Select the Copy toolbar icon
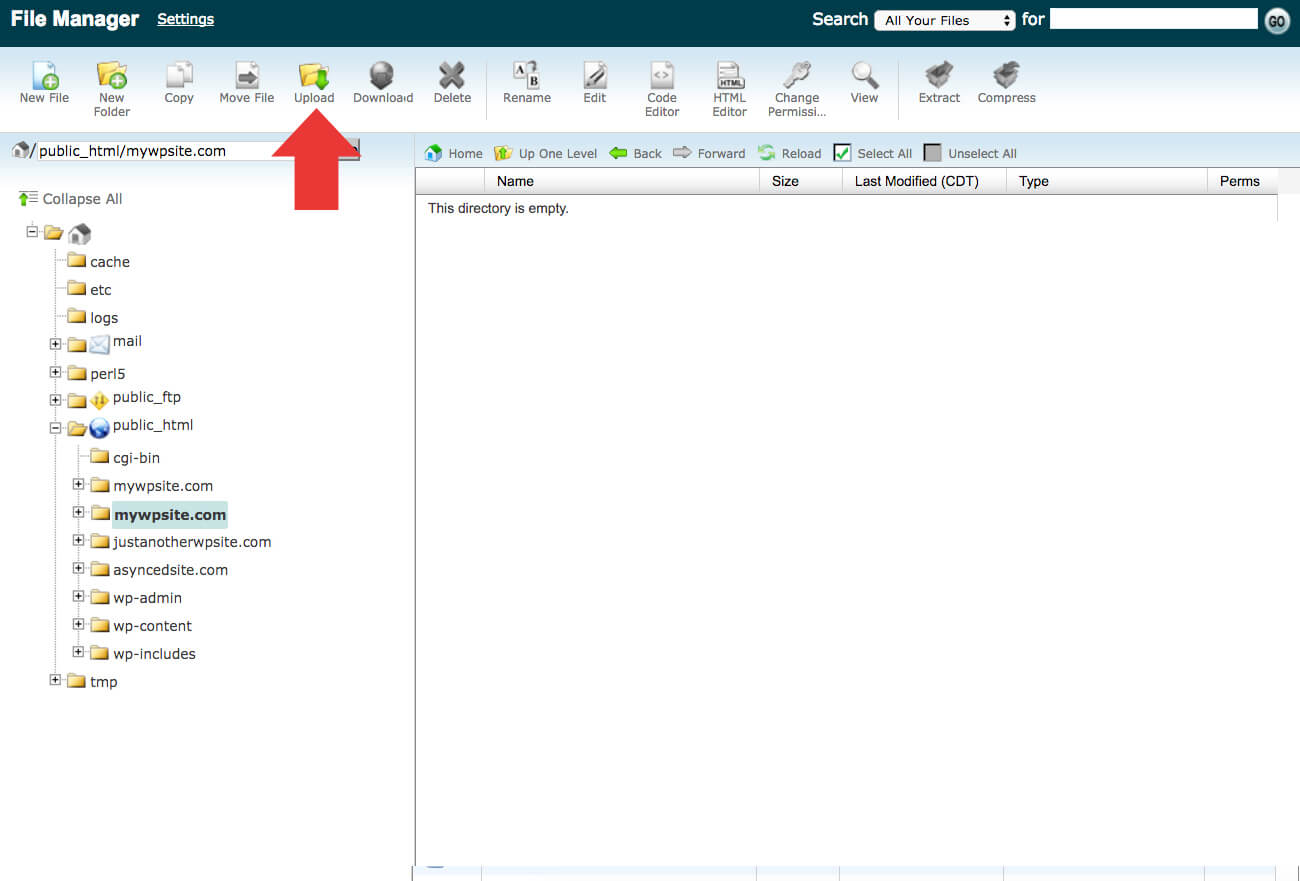Viewport: 1300px width, 881px height. click(x=179, y=82)
